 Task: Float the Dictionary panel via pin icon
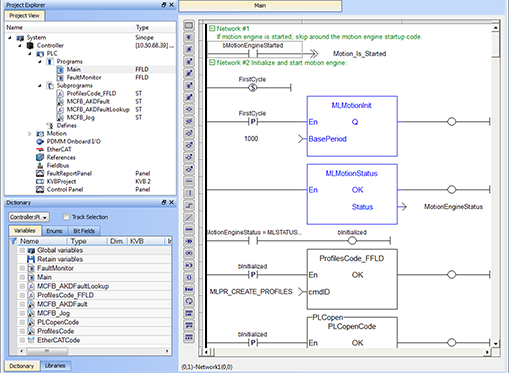(x=164, y=202)
